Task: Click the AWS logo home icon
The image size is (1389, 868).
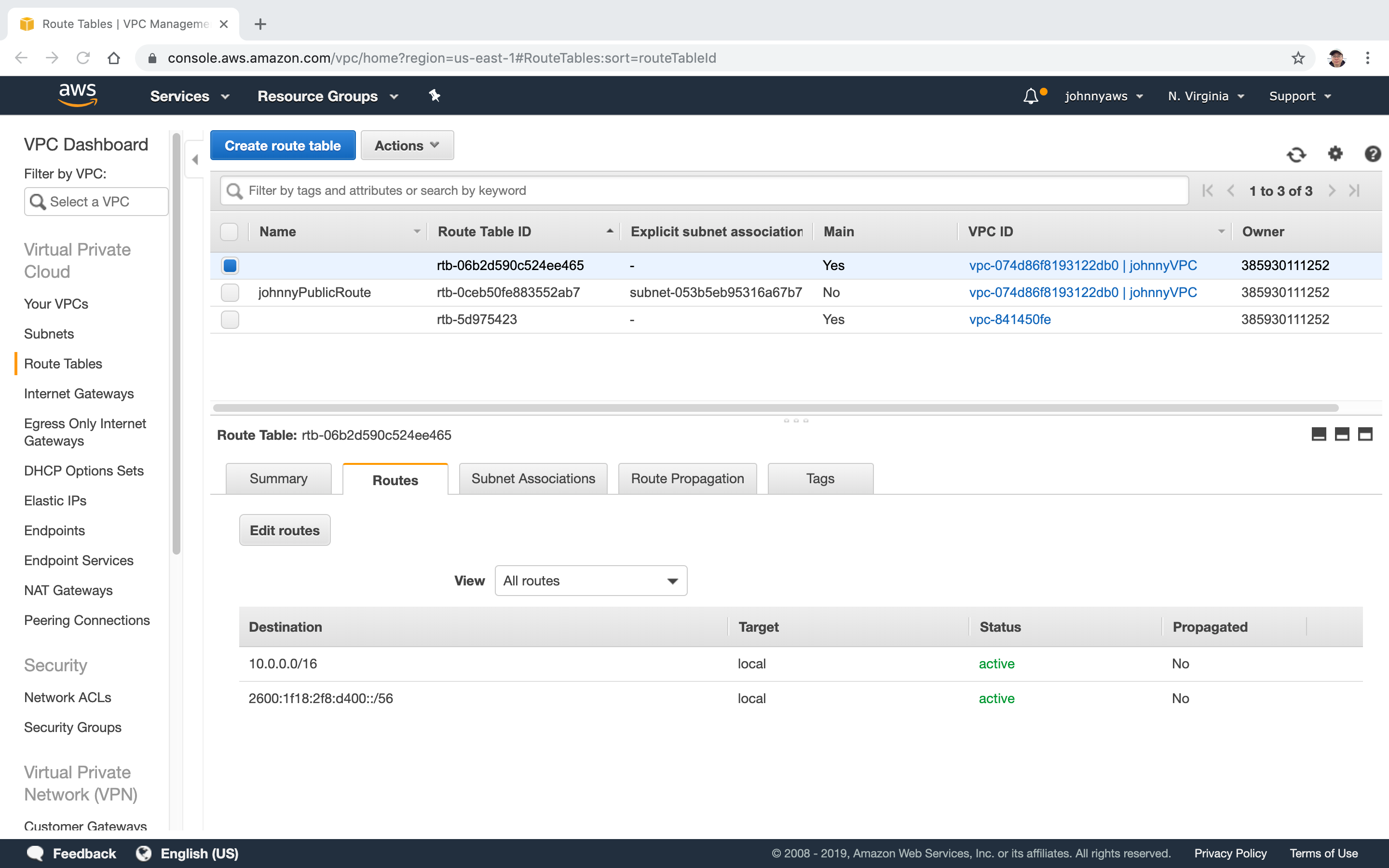Action: 78,95
